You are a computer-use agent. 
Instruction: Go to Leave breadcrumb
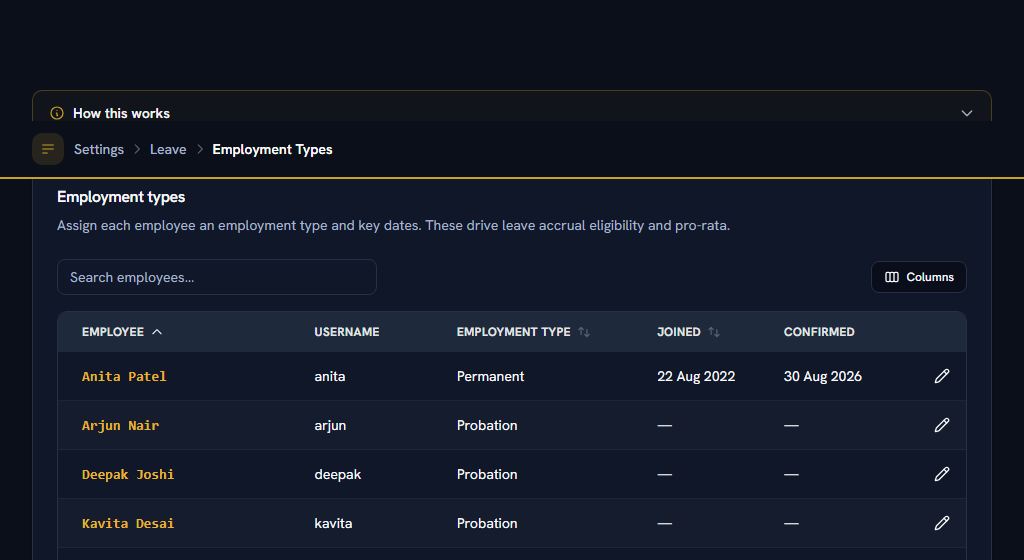pyautogui.click(x=168, y=149)
